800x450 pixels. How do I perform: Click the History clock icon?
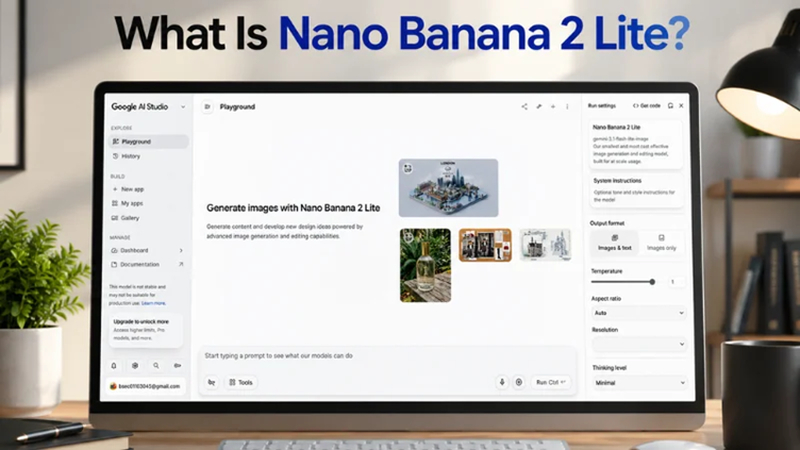[x=115, y=156]
